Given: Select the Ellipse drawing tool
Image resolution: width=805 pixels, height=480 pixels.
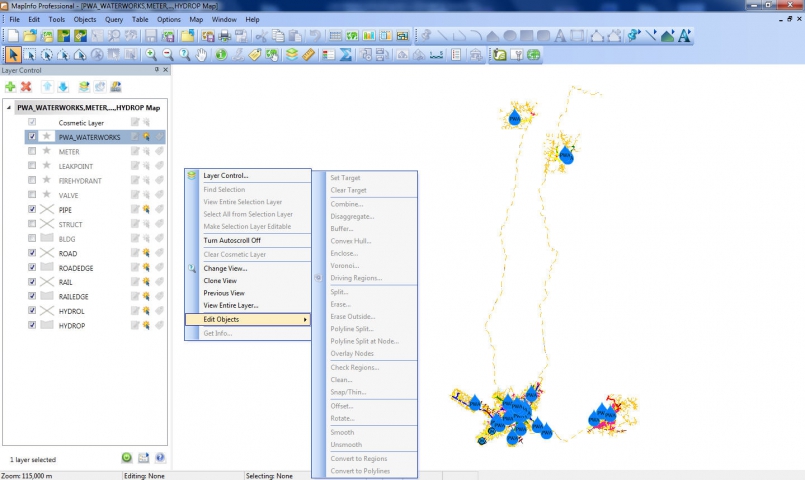Looking at the screenshot, I should pyautogui.click(x=510, y=35).
